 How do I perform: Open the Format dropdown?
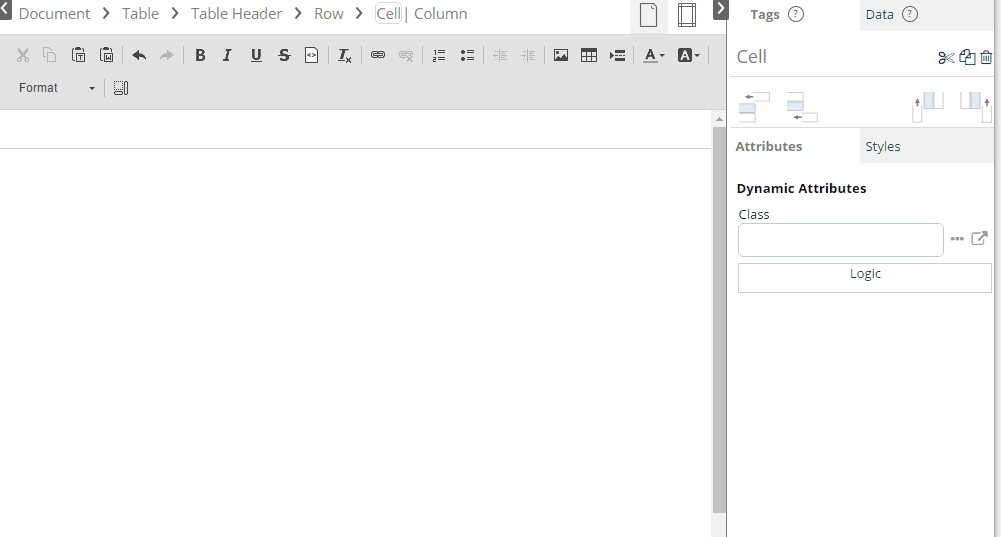pyautogui.click(x=57, y=88)
